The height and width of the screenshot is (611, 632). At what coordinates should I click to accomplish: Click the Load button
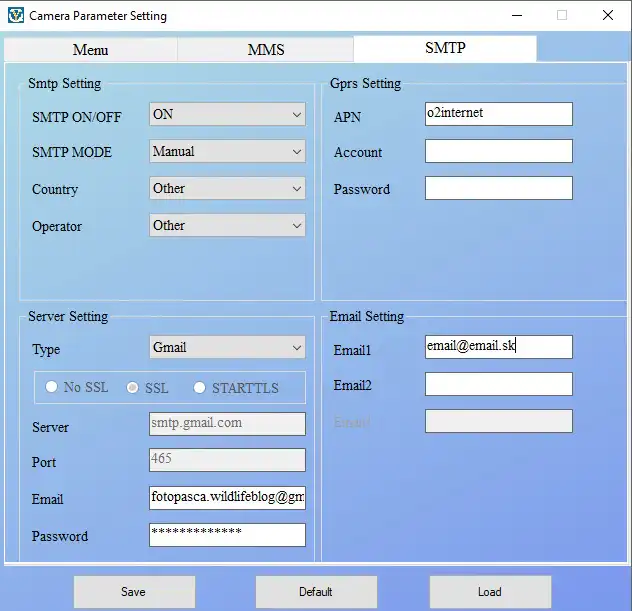(x=490, y=592)
